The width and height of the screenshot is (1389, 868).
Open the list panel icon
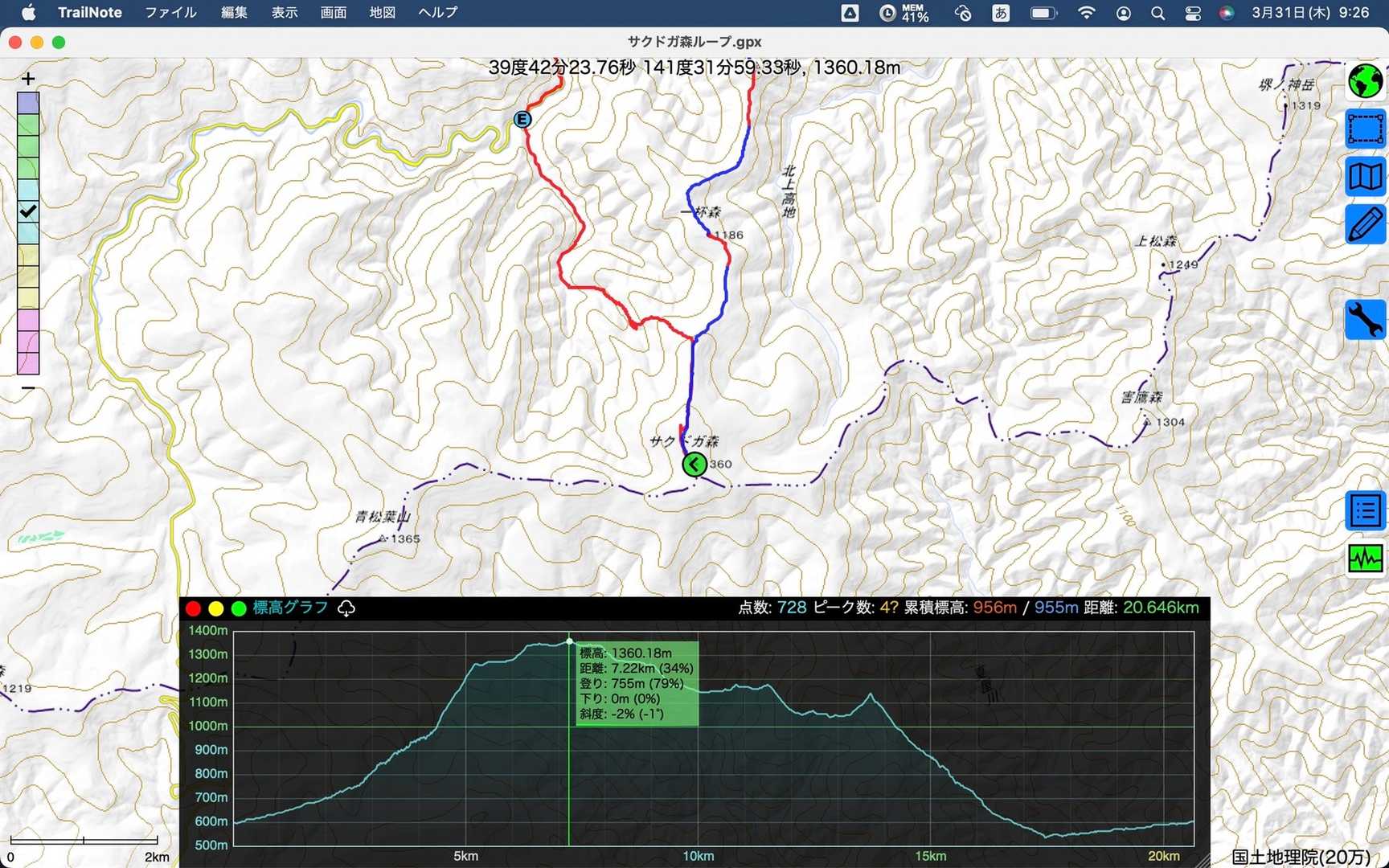click(x=1365, y=510)
